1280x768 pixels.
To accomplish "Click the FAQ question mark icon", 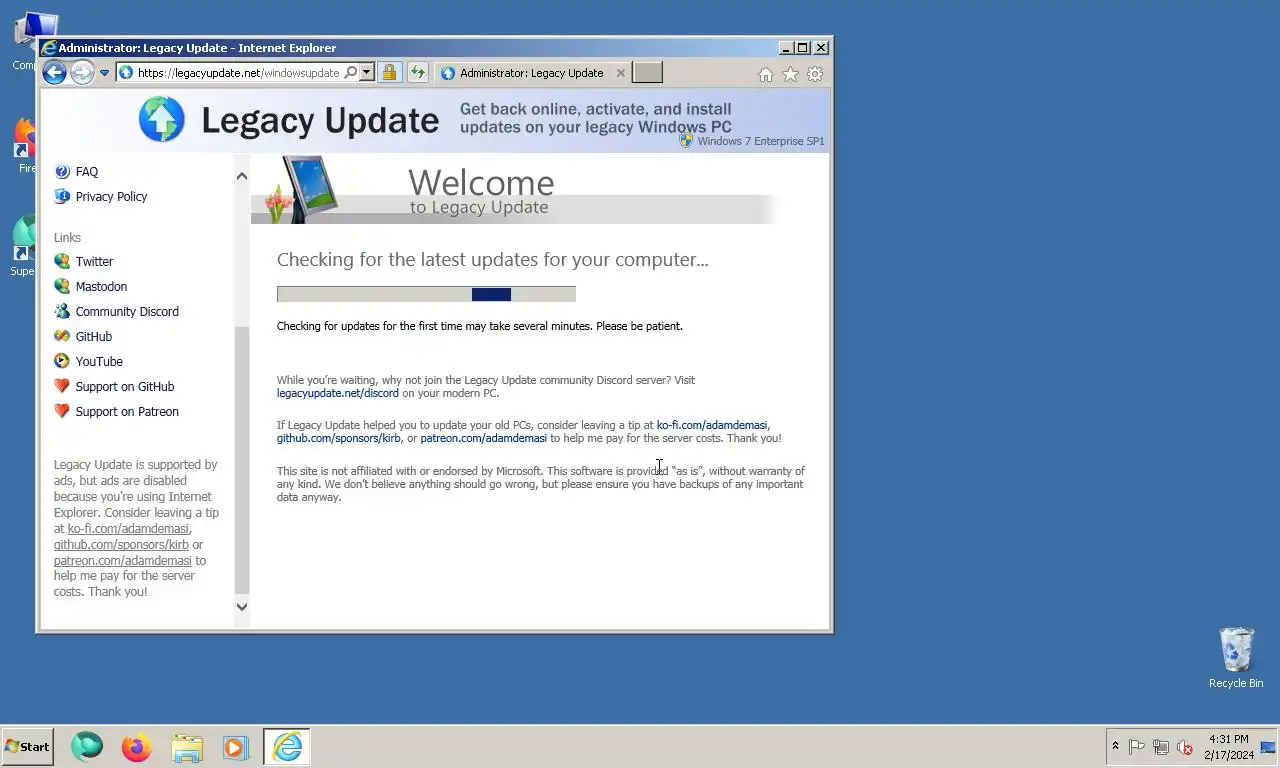I will 62,172.
